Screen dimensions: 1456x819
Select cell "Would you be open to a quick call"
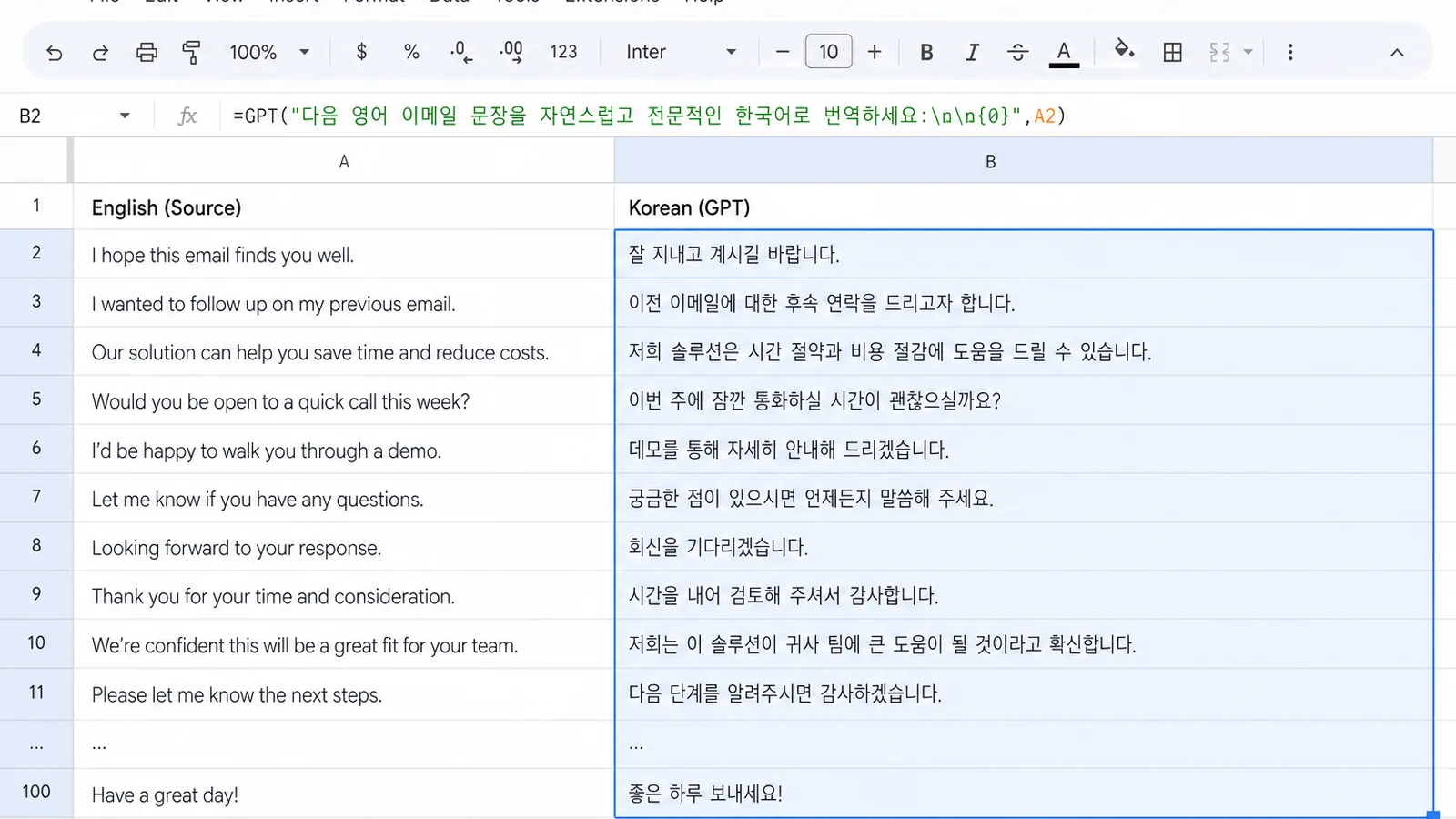[x=344, y=400]
